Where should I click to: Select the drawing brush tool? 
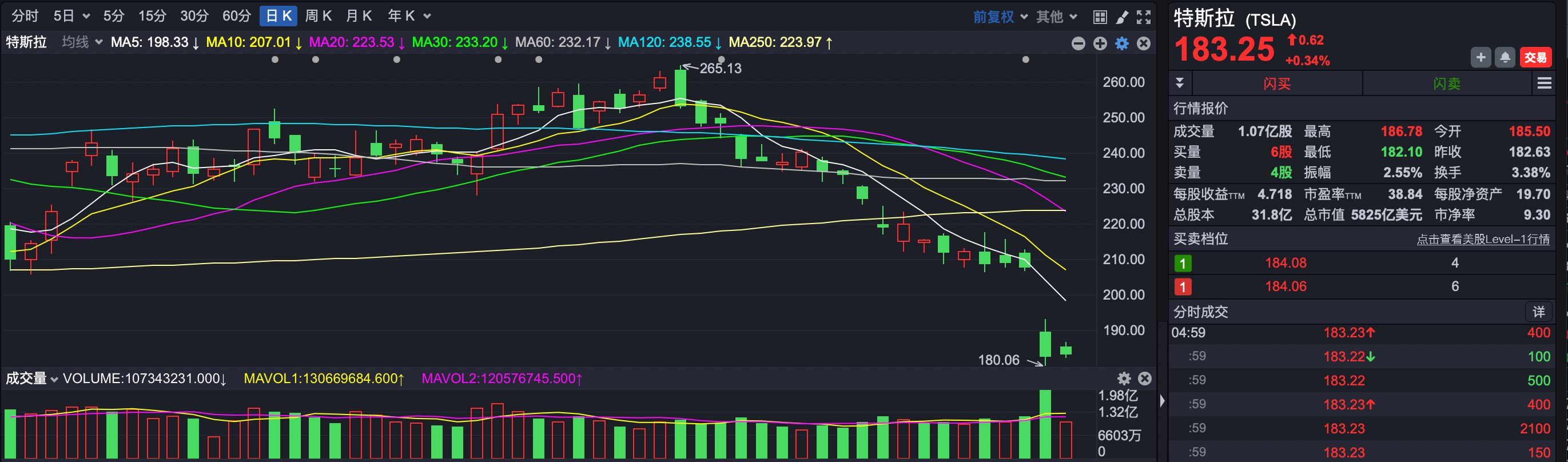point(1121,17)
